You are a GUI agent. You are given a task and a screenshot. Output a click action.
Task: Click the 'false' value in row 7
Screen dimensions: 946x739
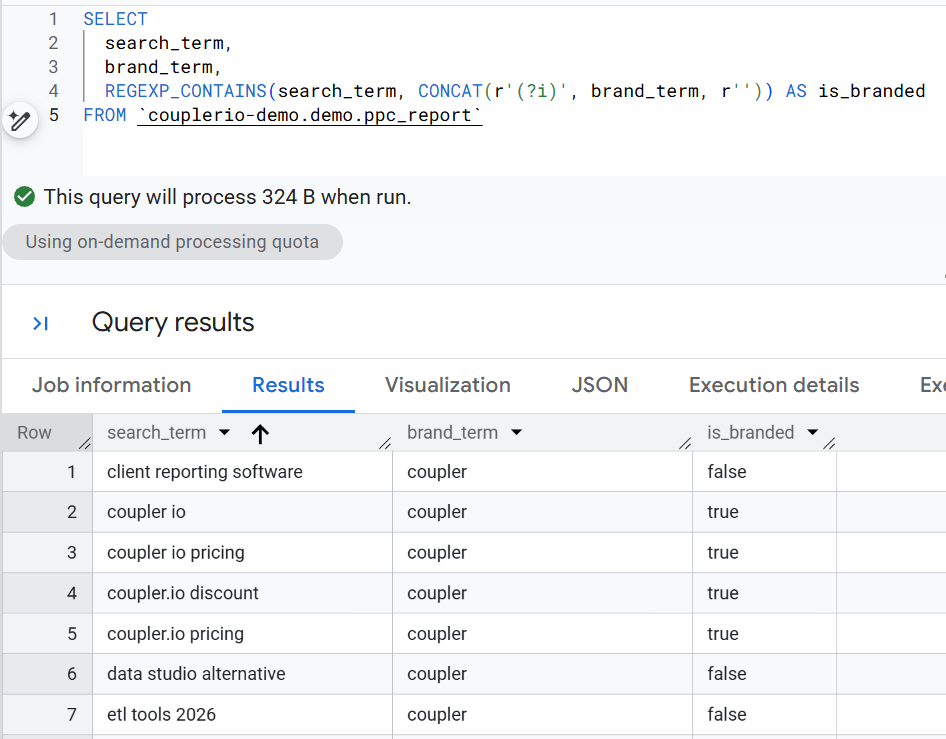click(x=726, y=714)
